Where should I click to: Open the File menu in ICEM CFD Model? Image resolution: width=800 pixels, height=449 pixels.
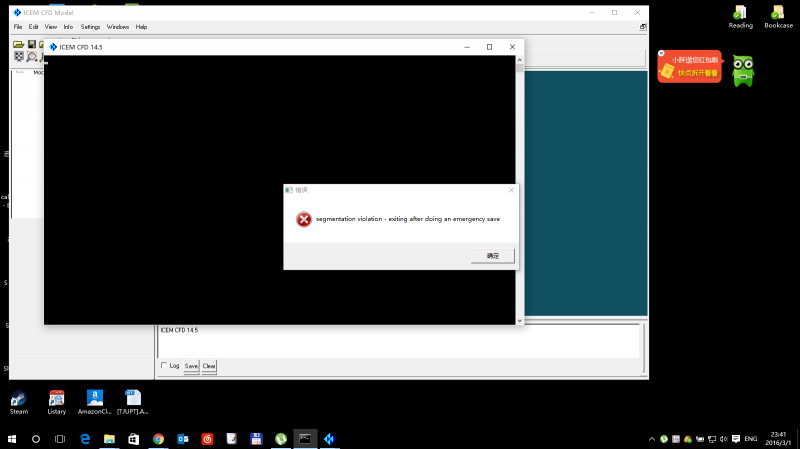[18, 27]
